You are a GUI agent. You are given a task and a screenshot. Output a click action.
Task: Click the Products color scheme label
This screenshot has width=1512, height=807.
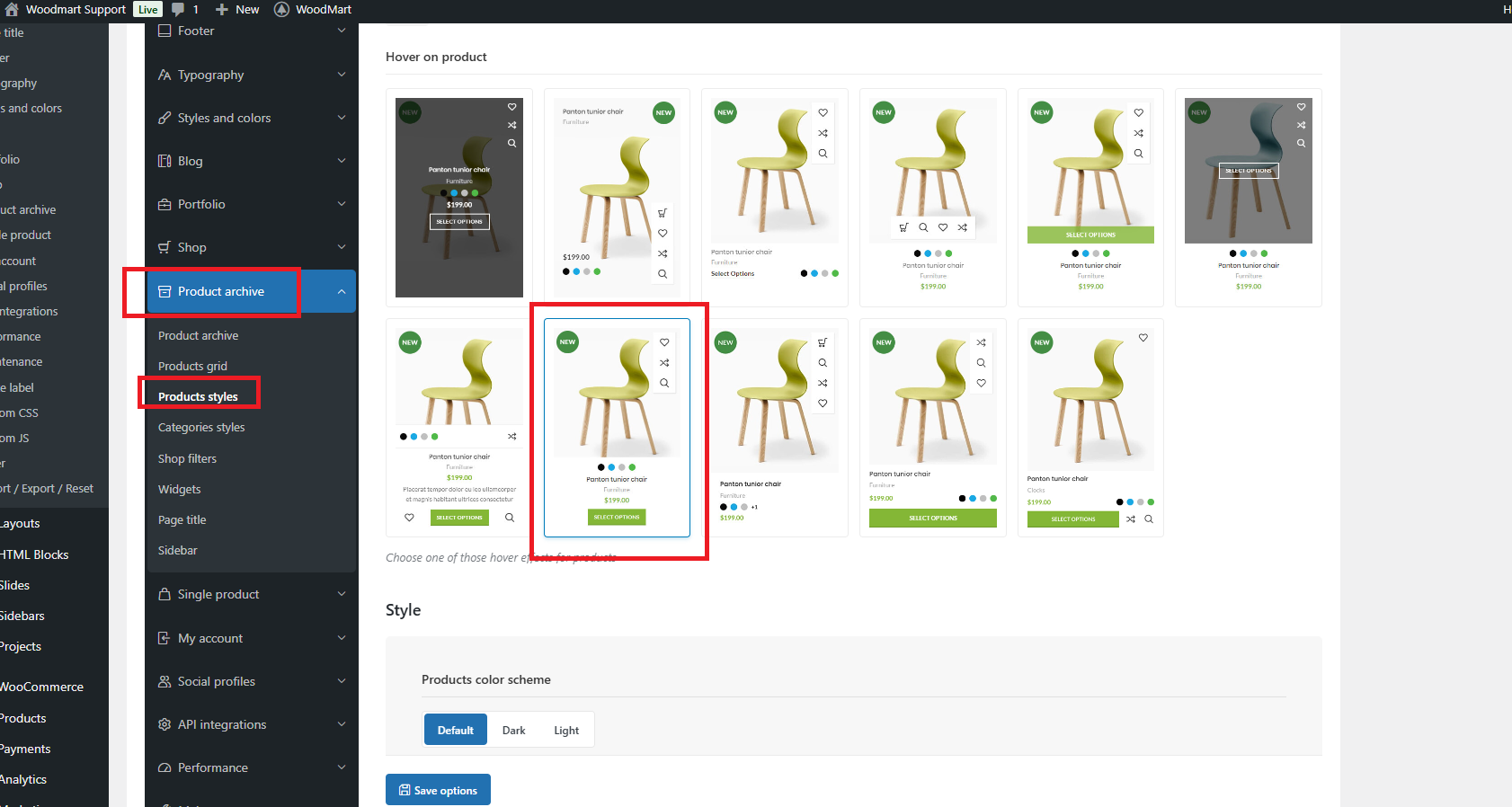pos(486,679)
